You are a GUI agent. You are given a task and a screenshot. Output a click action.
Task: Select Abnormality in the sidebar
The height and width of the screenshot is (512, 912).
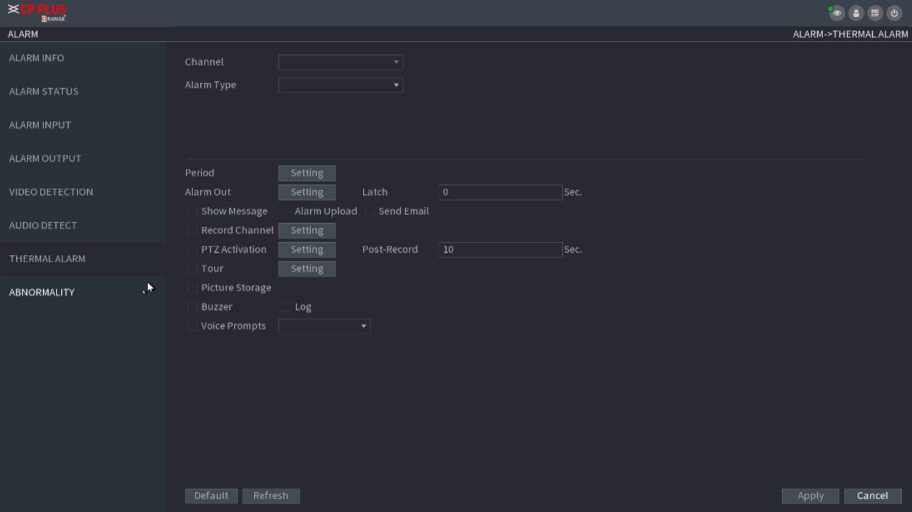[x=42, y=292]
